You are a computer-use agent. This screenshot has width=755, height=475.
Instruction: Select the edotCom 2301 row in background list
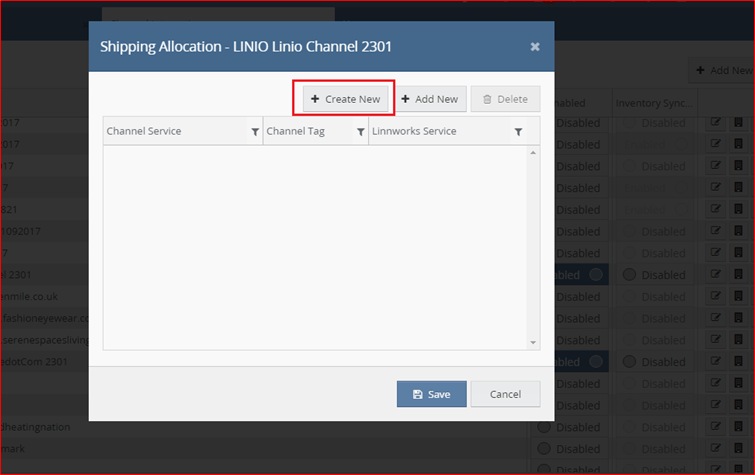pos(44,362)
